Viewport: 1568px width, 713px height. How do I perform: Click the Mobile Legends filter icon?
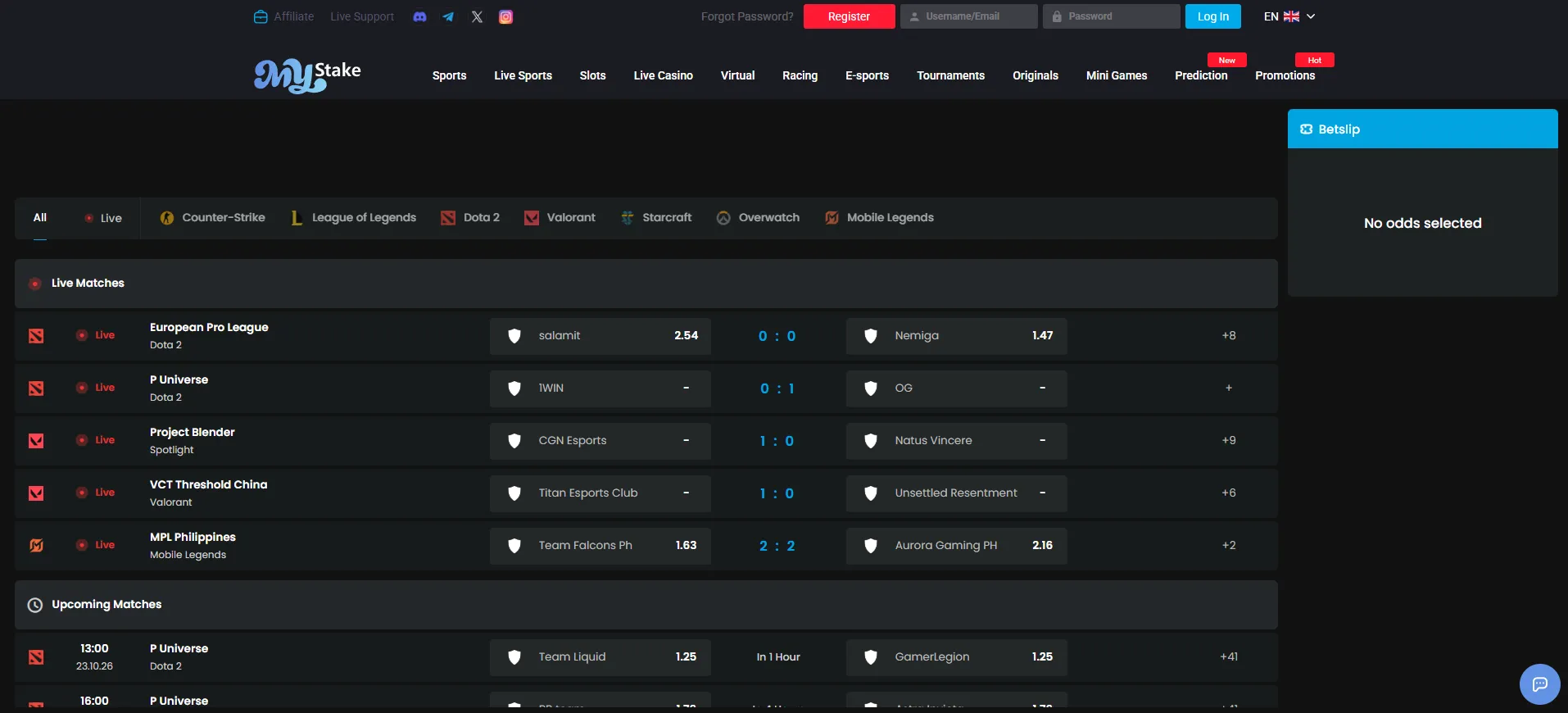tap(832, 218)
